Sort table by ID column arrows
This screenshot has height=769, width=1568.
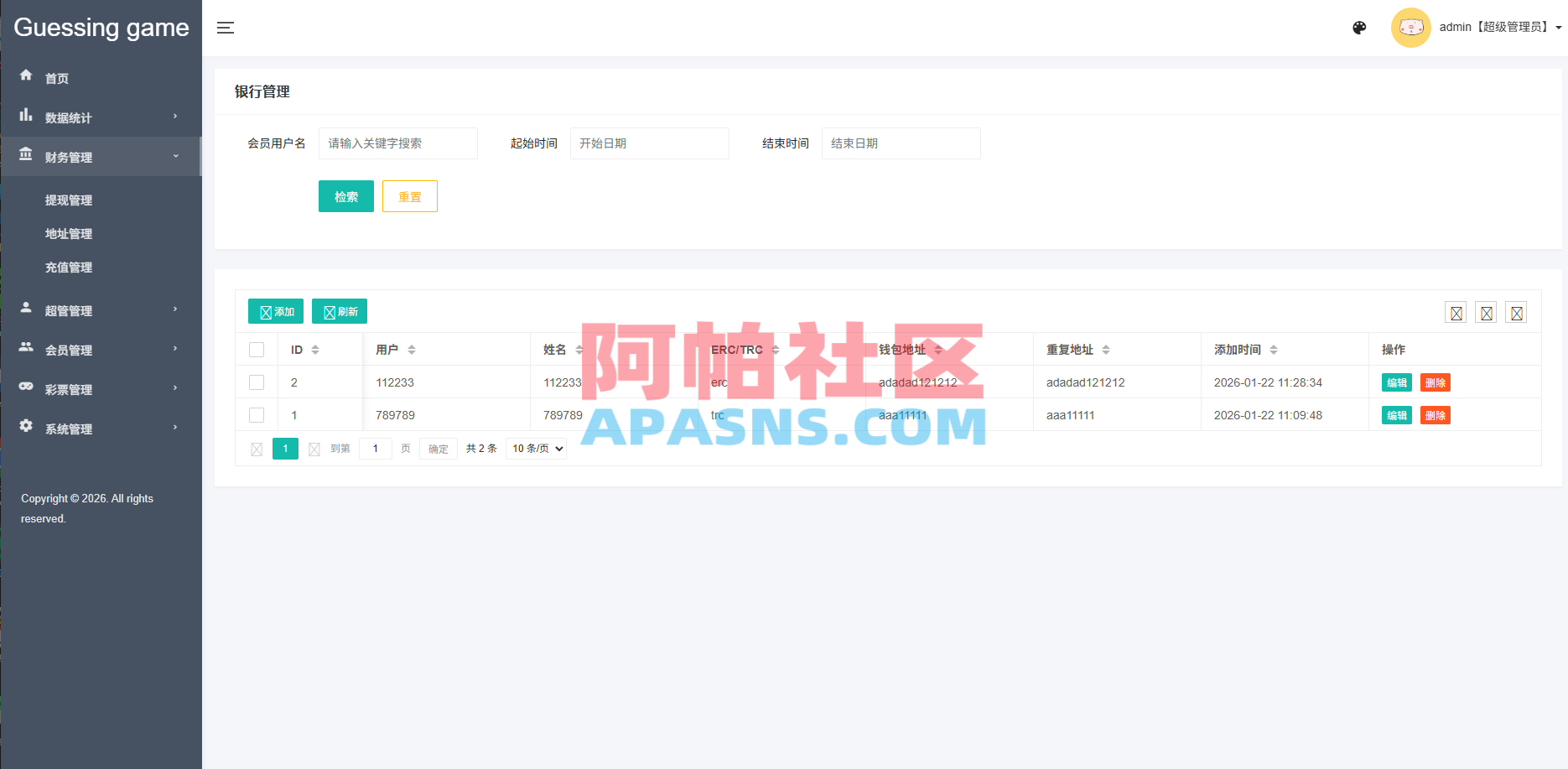point(315,350)
